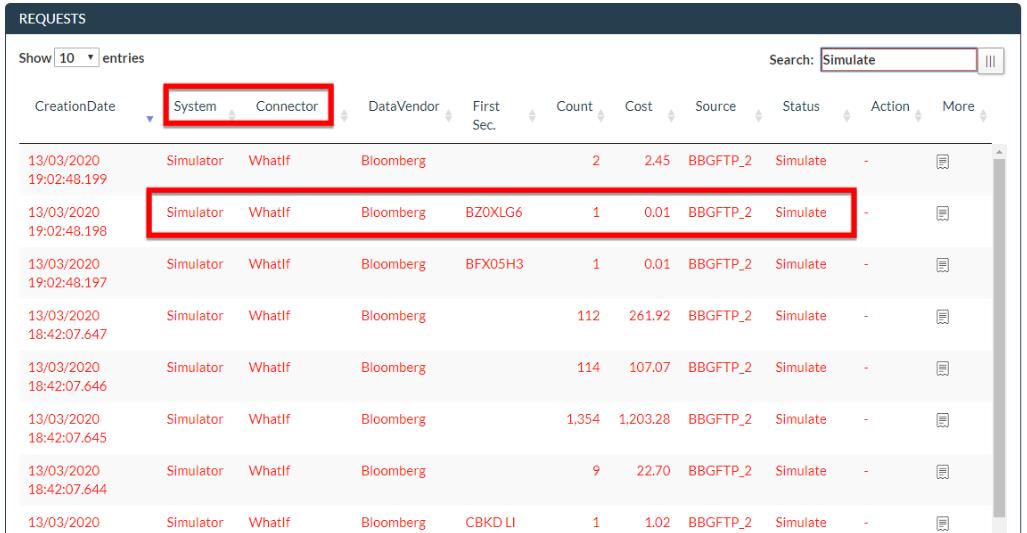This screenshot has height=533, width=1027.
Task: View details icon for 18:42:07.646 row
Action: coord(942,369)
